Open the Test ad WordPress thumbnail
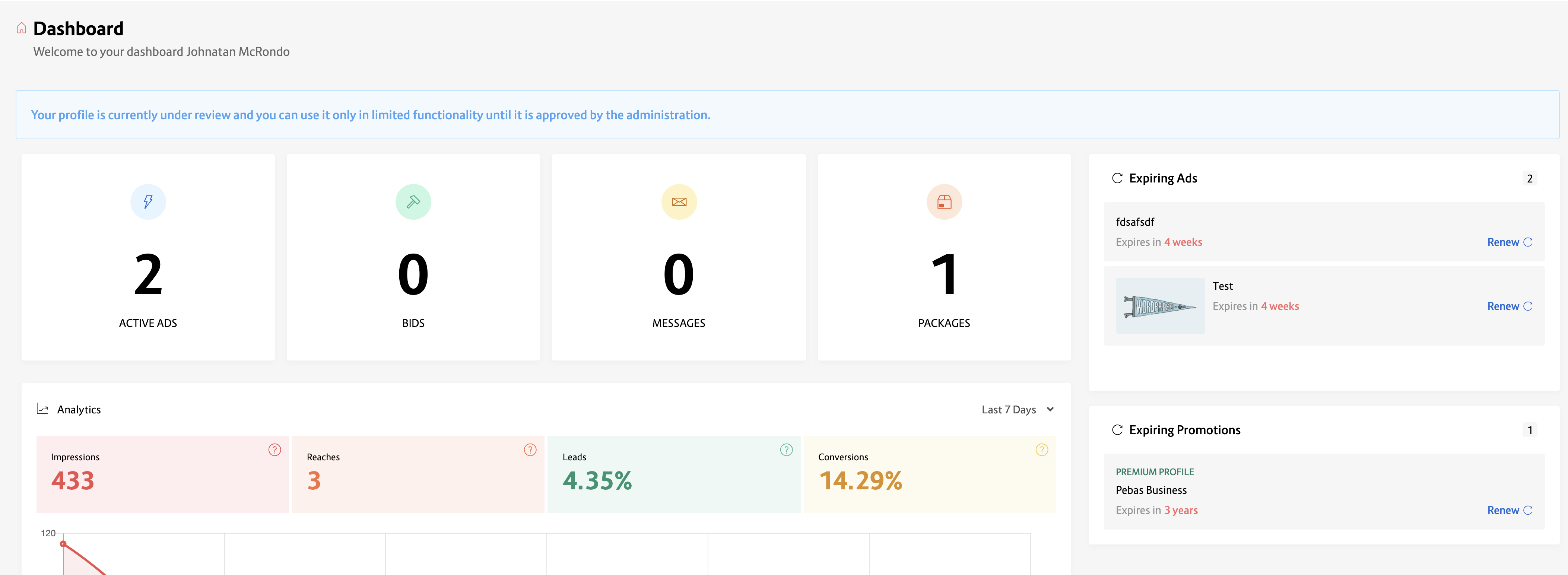This screenshot has height=575, width=1568. pyautogui.click(x=1159, y=305)
